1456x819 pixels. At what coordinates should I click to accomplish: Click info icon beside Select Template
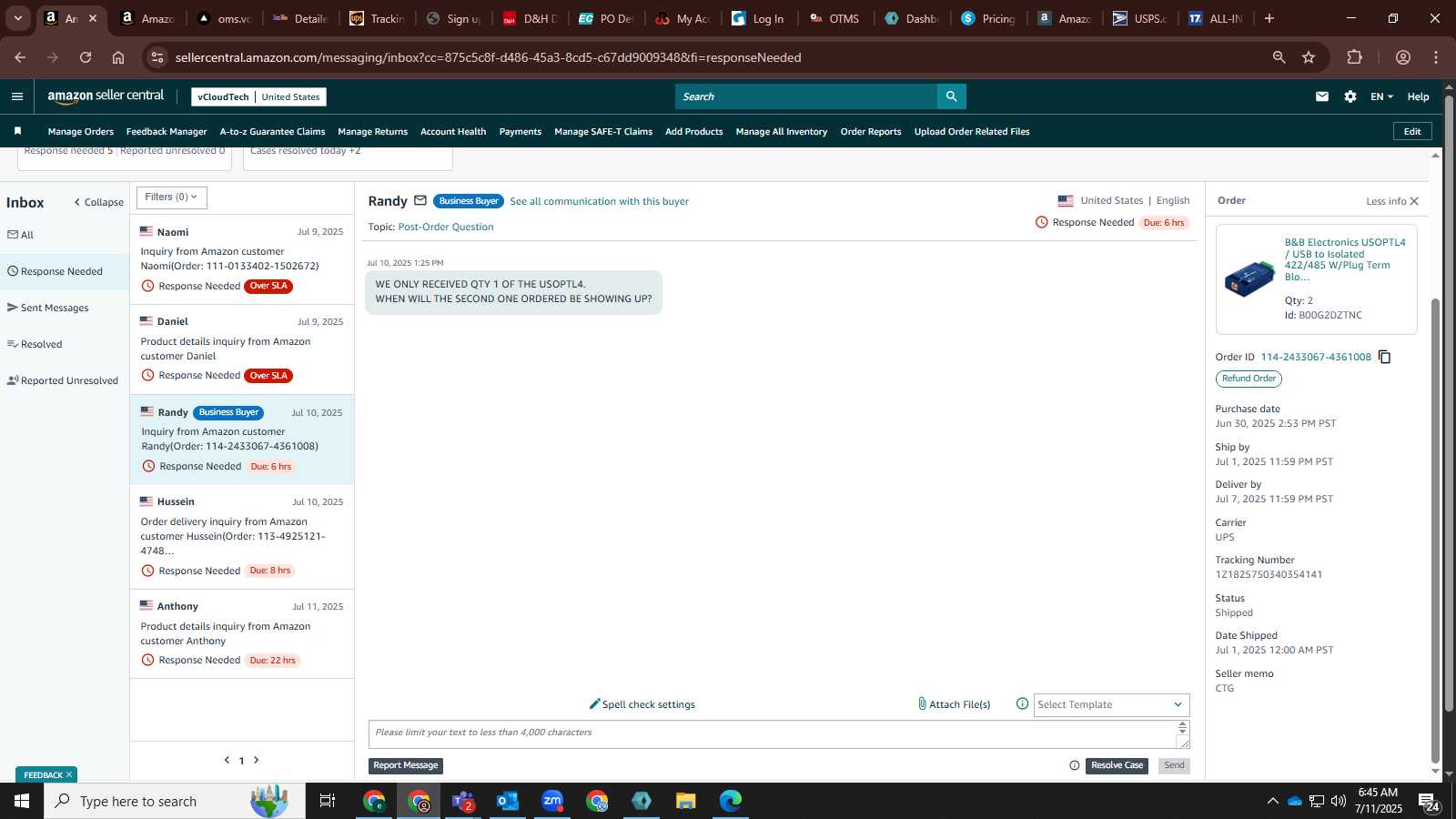coord(1022,703)
